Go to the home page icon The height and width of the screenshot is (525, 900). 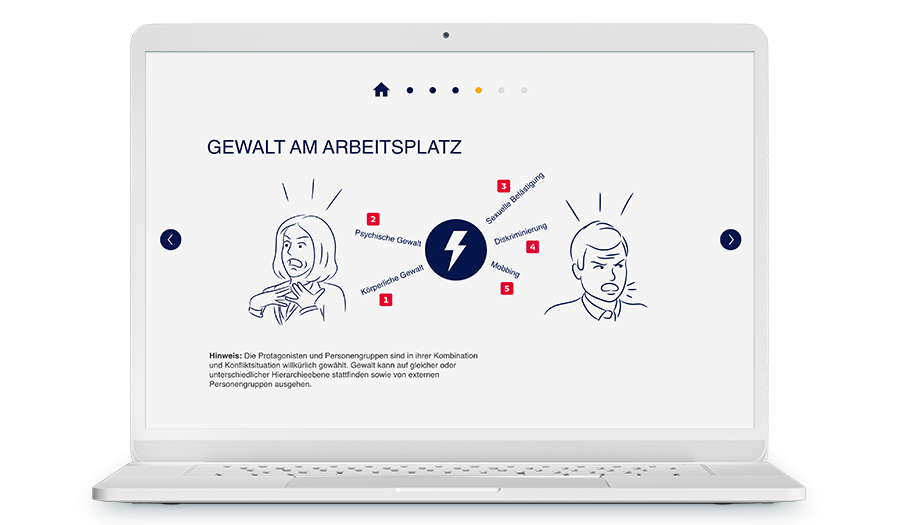point(381,90)
